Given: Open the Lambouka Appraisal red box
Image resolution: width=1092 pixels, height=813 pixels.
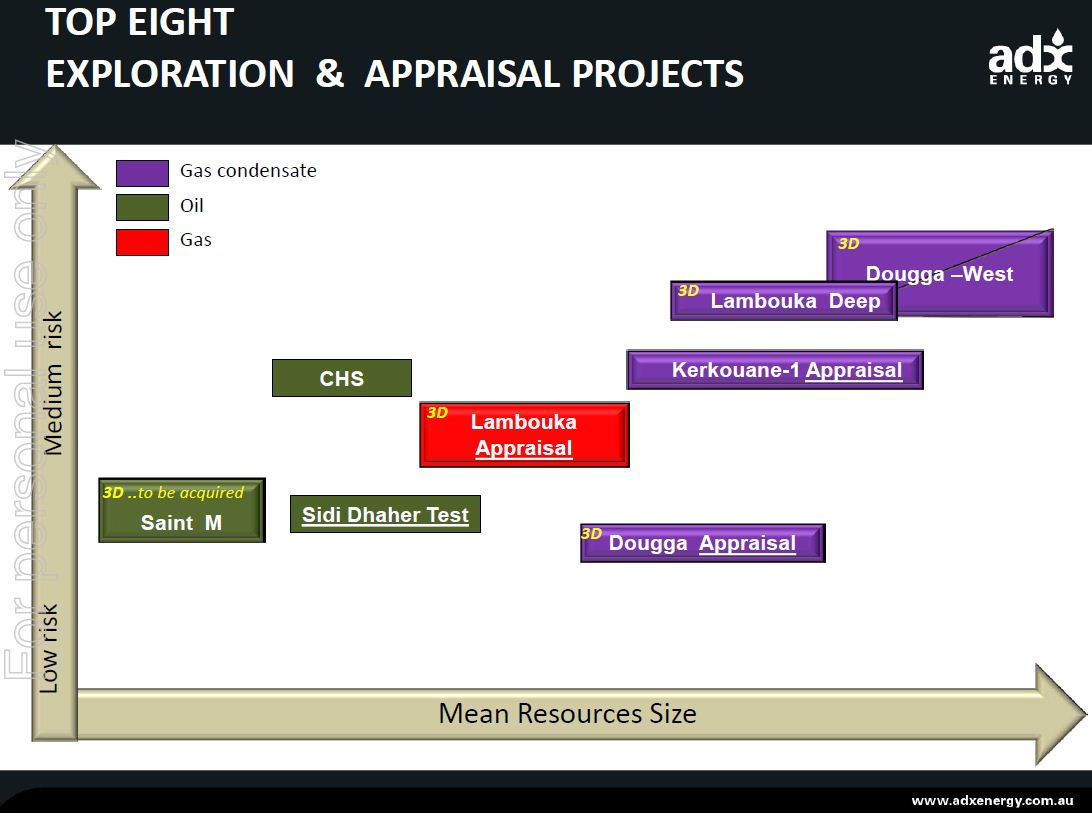Looking at the screenshot, I should (x=524, y=435).
